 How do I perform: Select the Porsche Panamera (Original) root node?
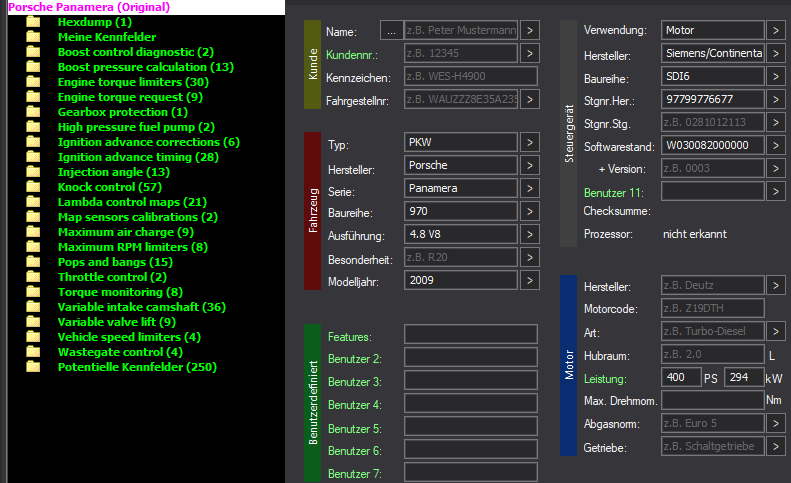point(89,7)
